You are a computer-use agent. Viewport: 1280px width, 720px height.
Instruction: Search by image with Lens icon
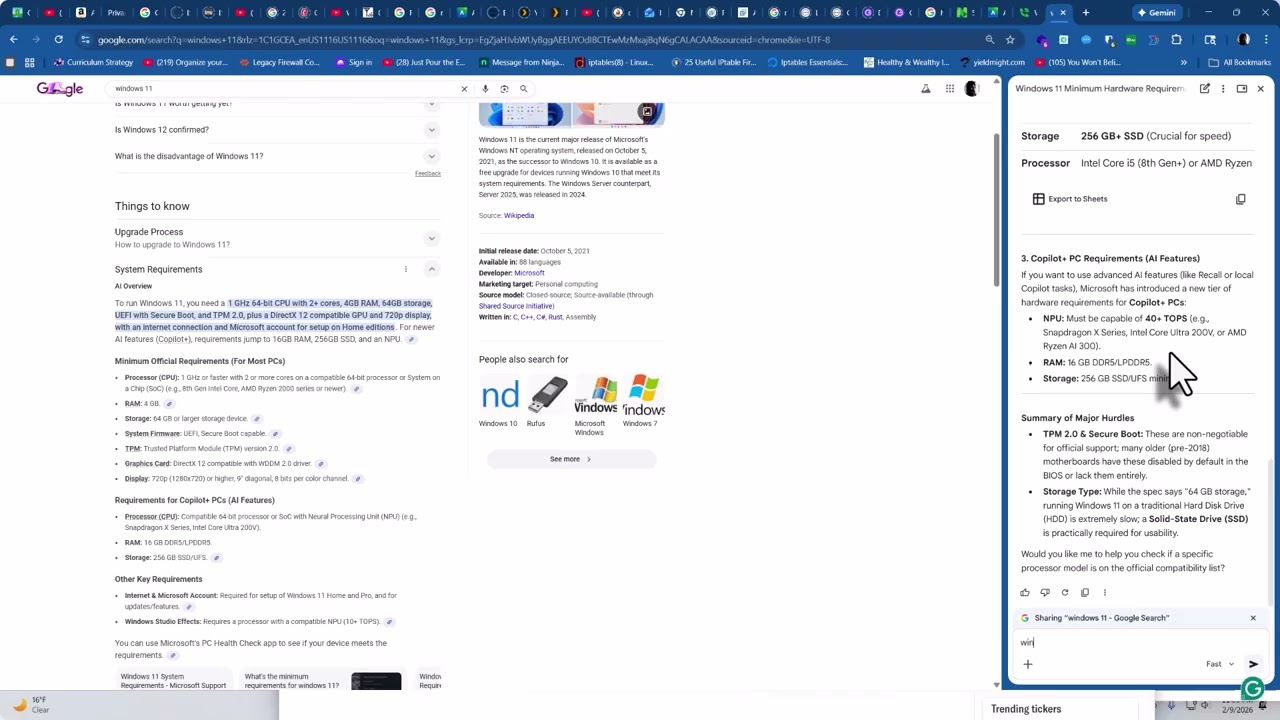click(x=504, y=89)
